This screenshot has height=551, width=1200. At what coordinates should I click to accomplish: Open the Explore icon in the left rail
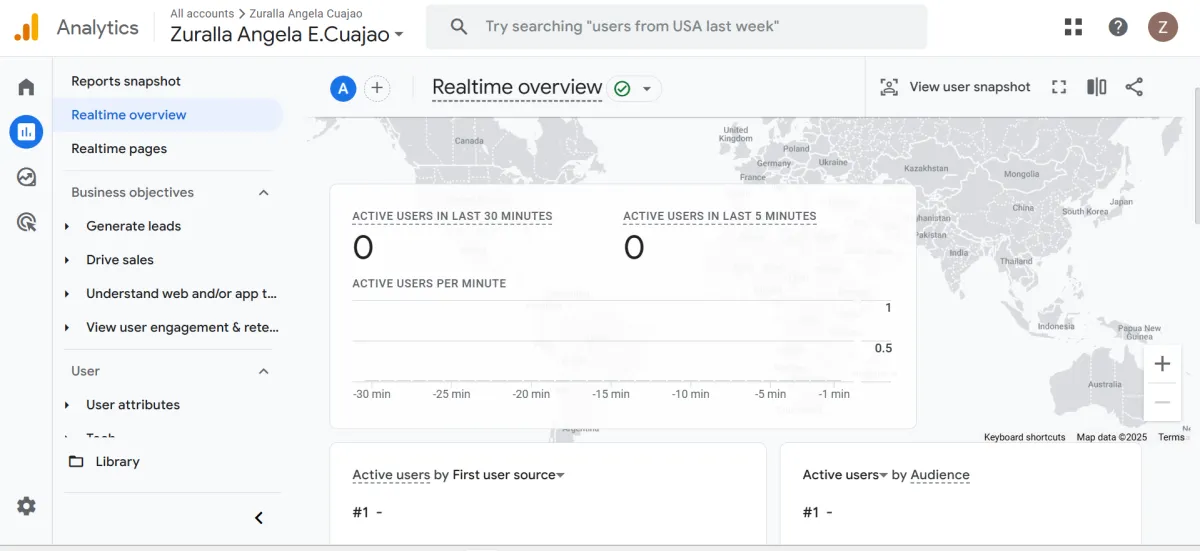[x=26, y=177]
